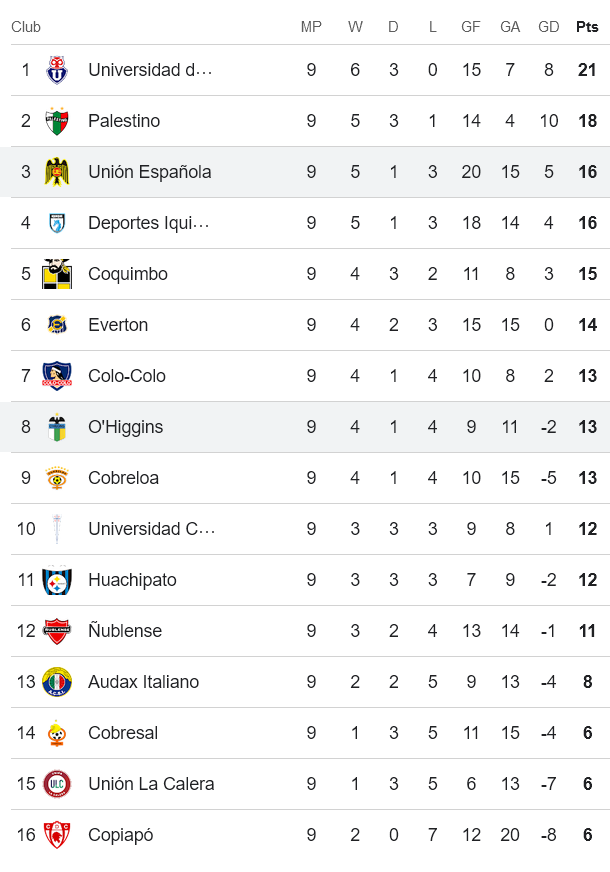Screen dimensions: 610x872
Task: Click the GD column header
Action: tap(548, 27)
